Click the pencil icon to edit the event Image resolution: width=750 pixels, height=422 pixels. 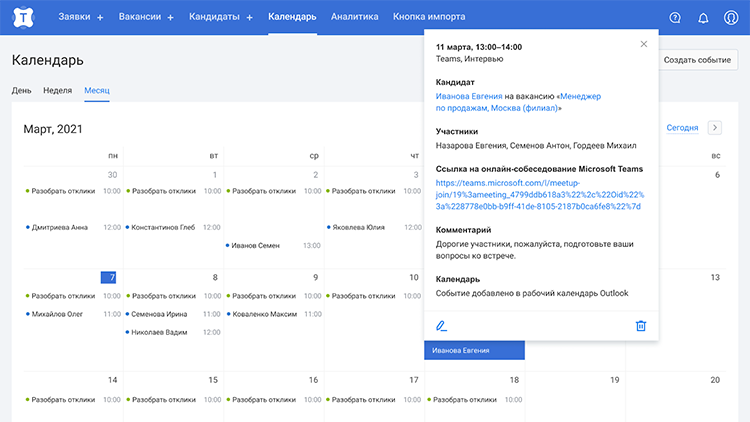(x=442, y=325)
